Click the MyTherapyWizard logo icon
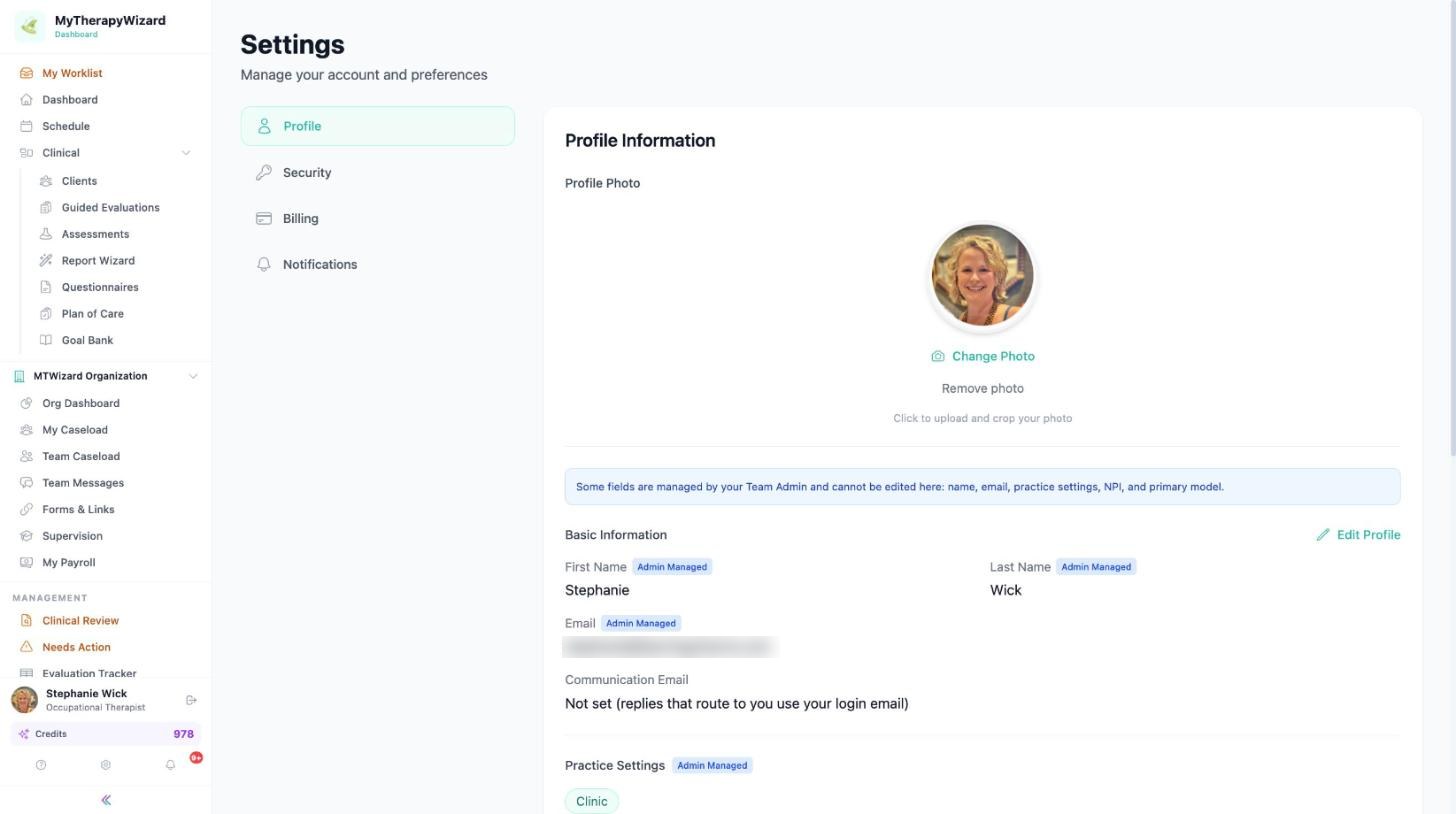1456x814 pixels. click(x=30, y=26)
